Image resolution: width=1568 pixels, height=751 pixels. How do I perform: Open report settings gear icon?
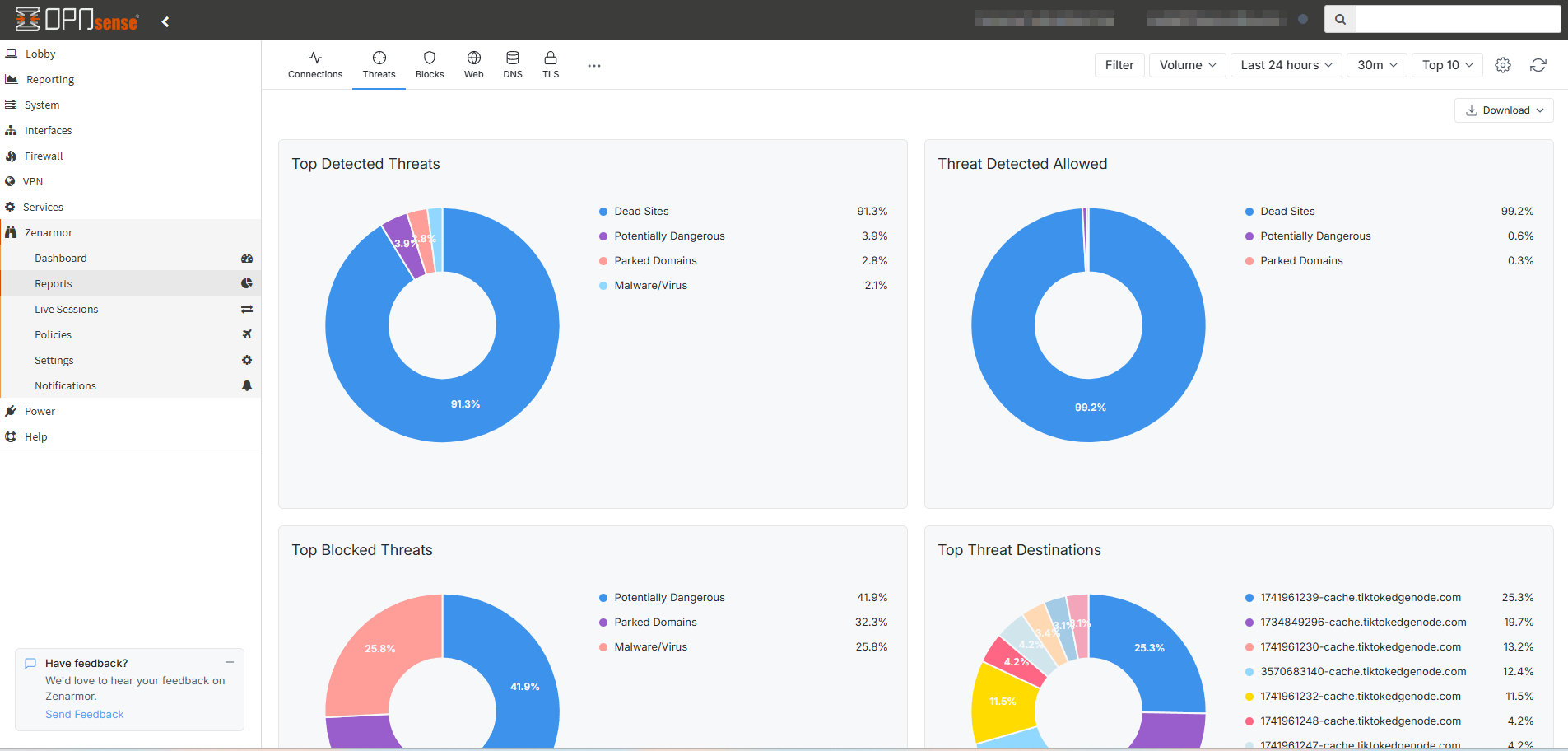pyautogui.click(x=1503, y=65)
